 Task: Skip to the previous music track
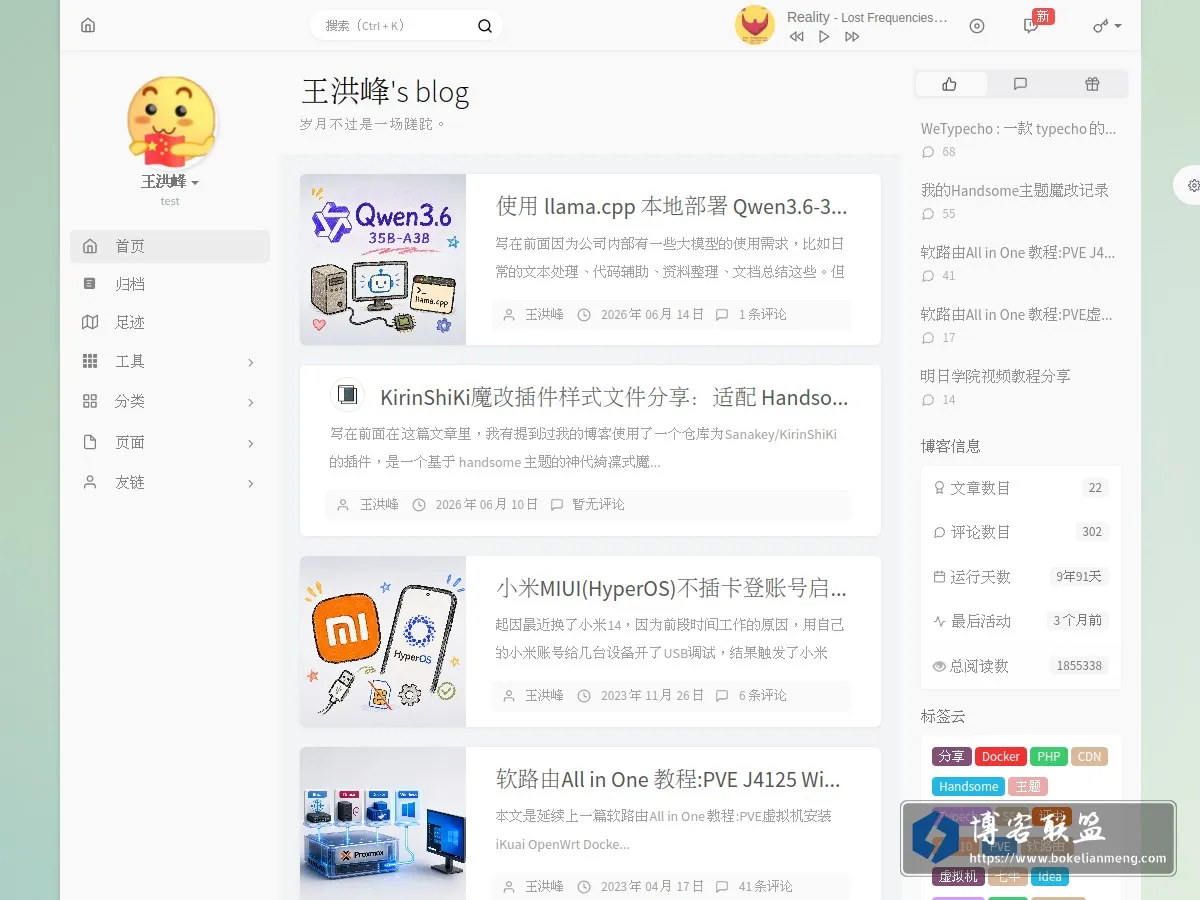(796, 37)
